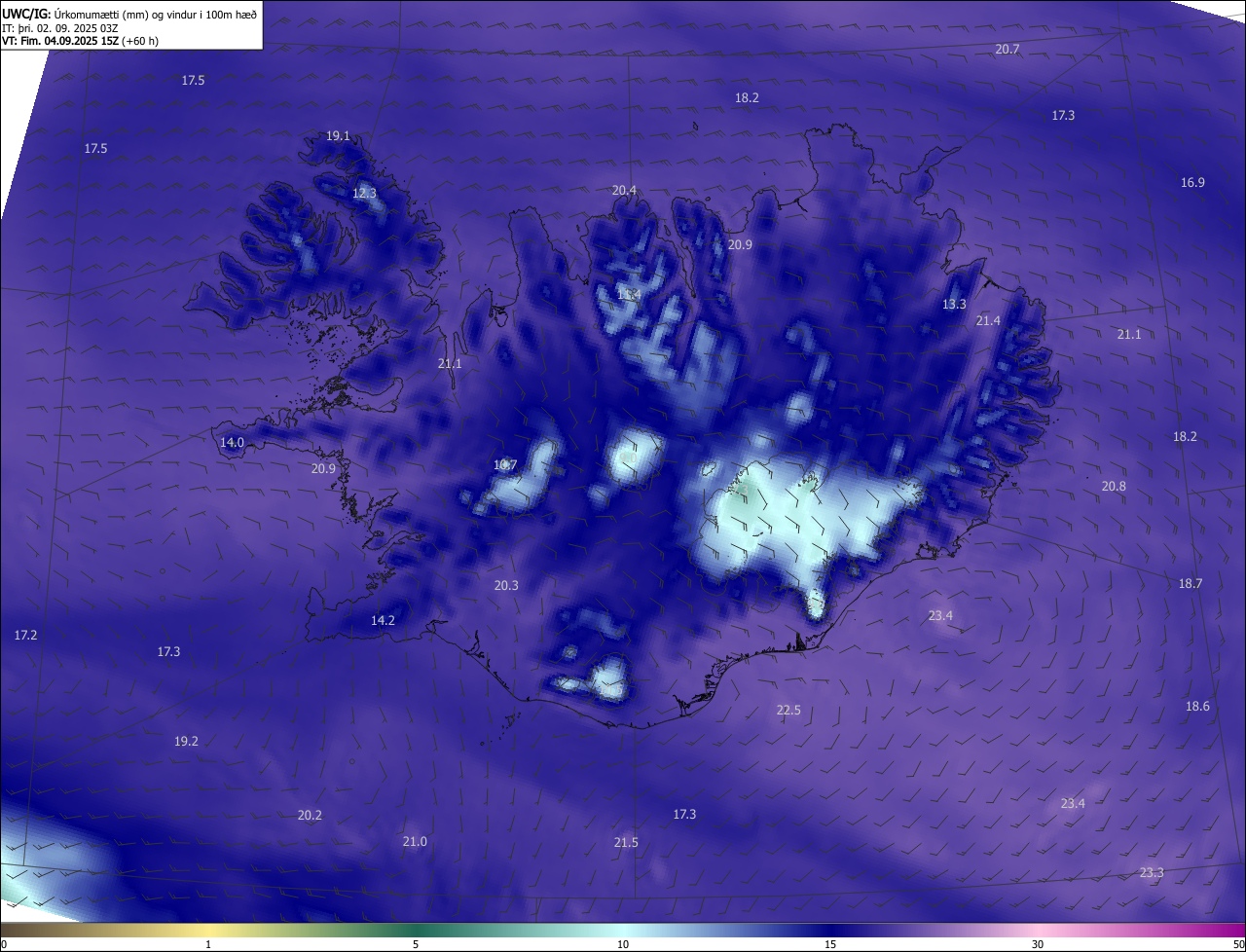Click the 21.5 value label
1246x952 pixels.
pyautogui.click(x=626, y=842)
